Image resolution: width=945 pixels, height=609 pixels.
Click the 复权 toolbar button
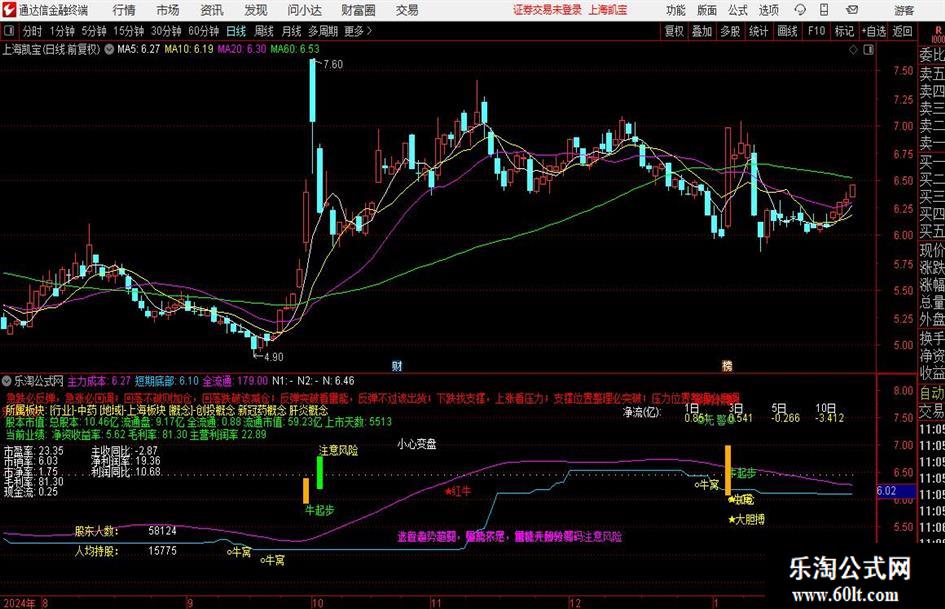674,31
